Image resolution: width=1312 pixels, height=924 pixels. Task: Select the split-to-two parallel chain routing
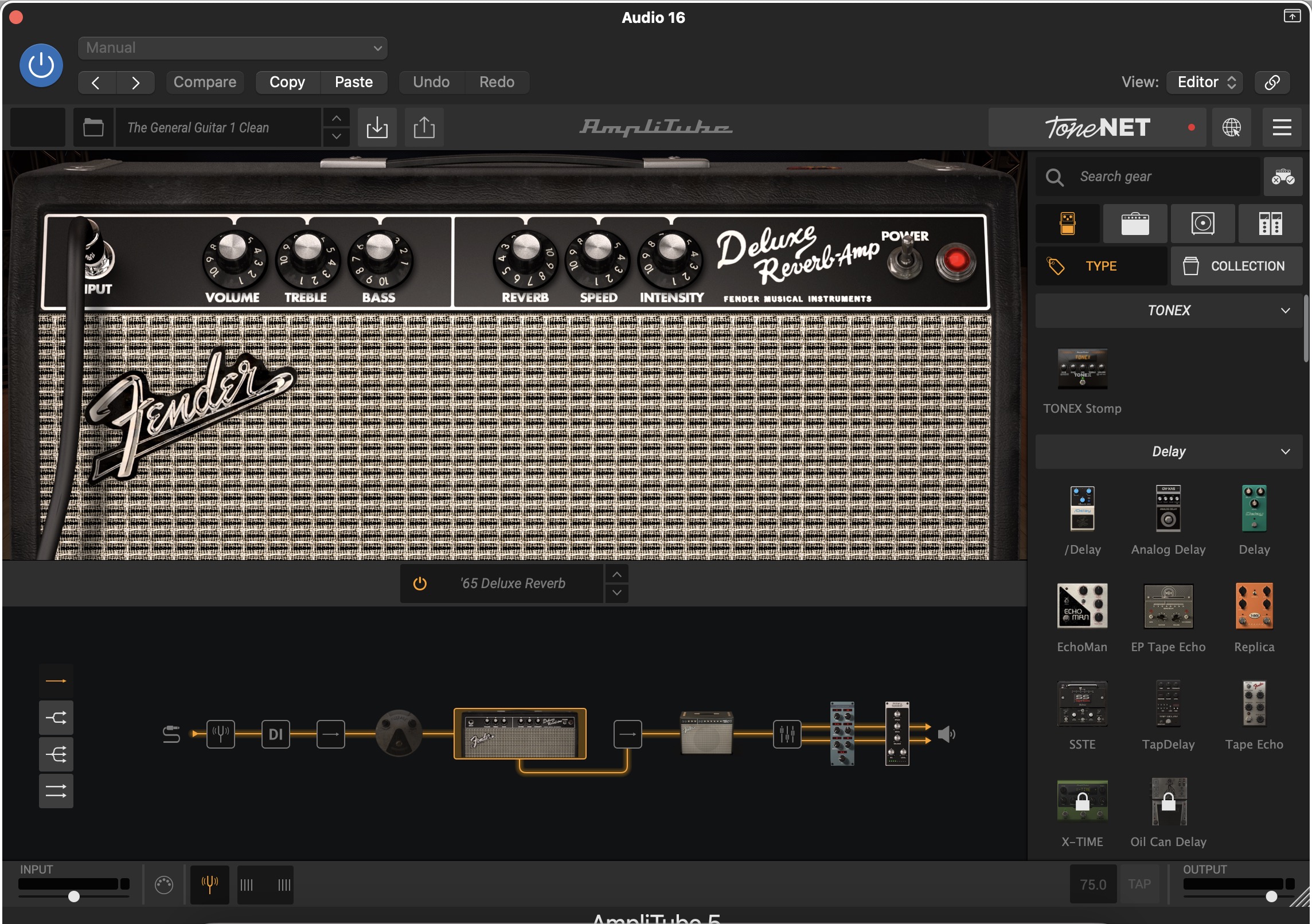56,718
